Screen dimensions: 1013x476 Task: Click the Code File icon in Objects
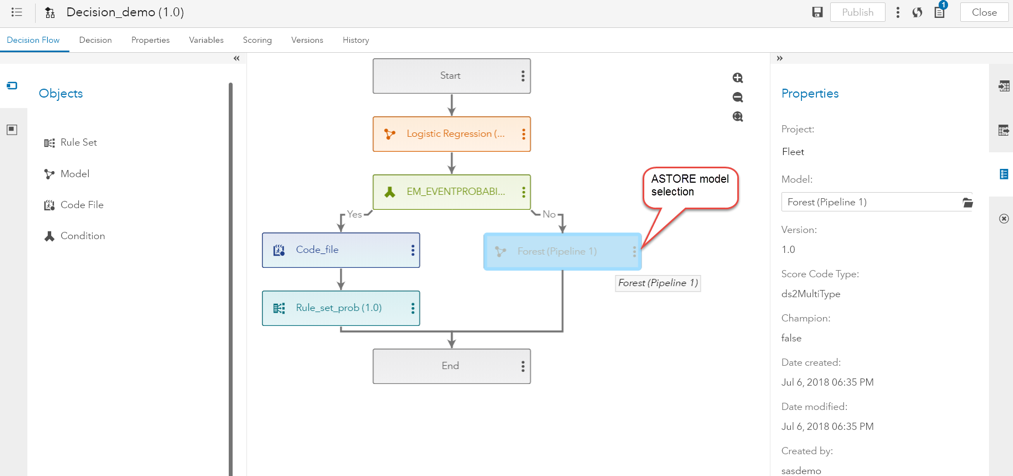49,205
